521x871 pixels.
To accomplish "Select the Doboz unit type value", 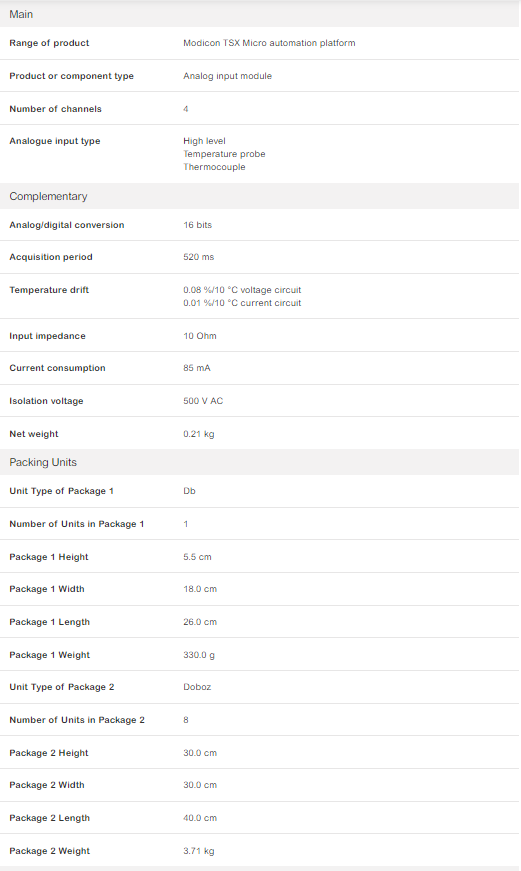I will pos(197,687).
